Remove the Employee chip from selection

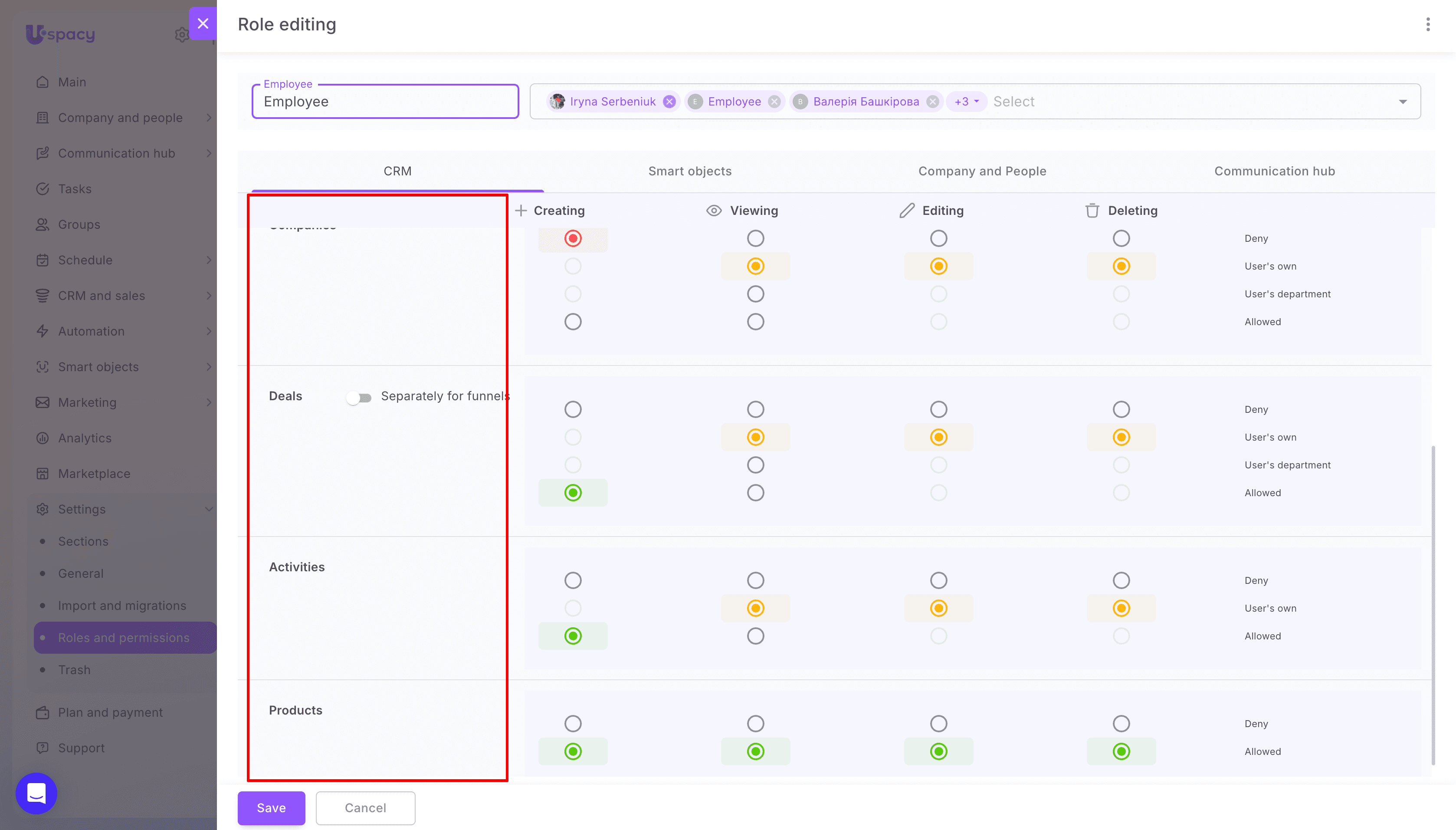pos(774,102)
